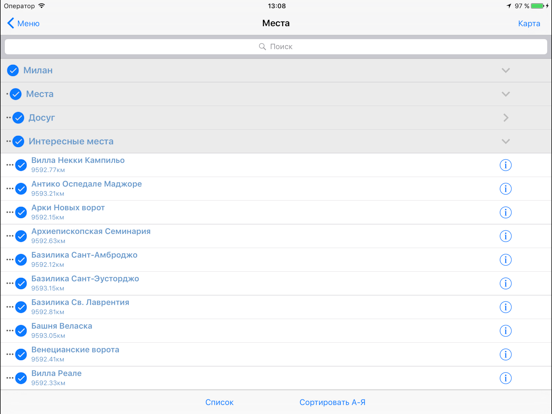View info for Базилика Сант-Эусторджо

click(506, 283)
